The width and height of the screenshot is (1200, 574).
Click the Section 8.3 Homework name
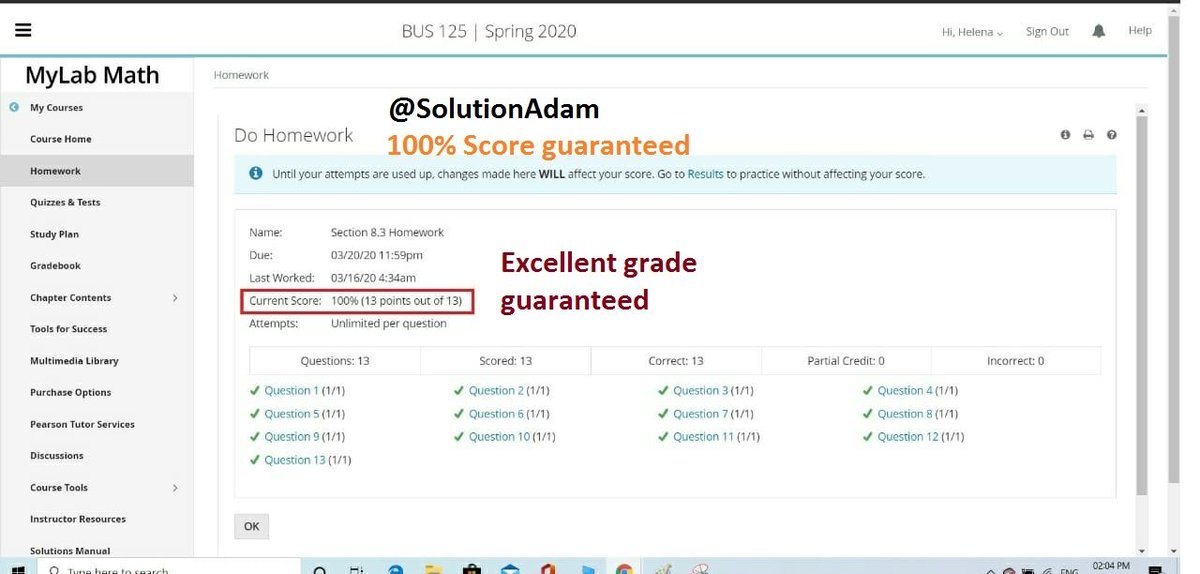(x=387, y=232)
